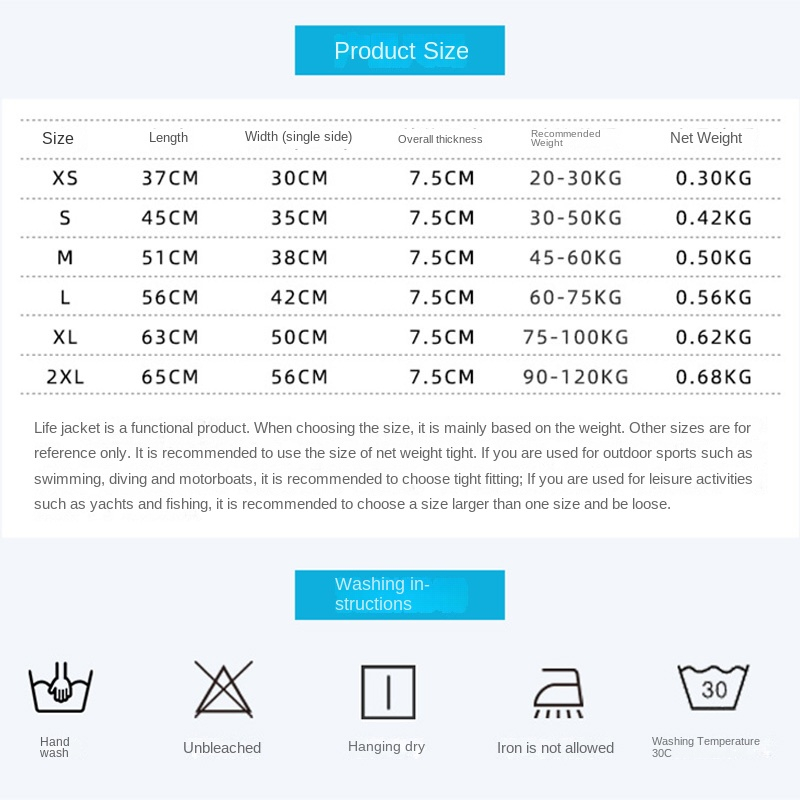
Task: Click the Size column header
Action: click(58, 138)
